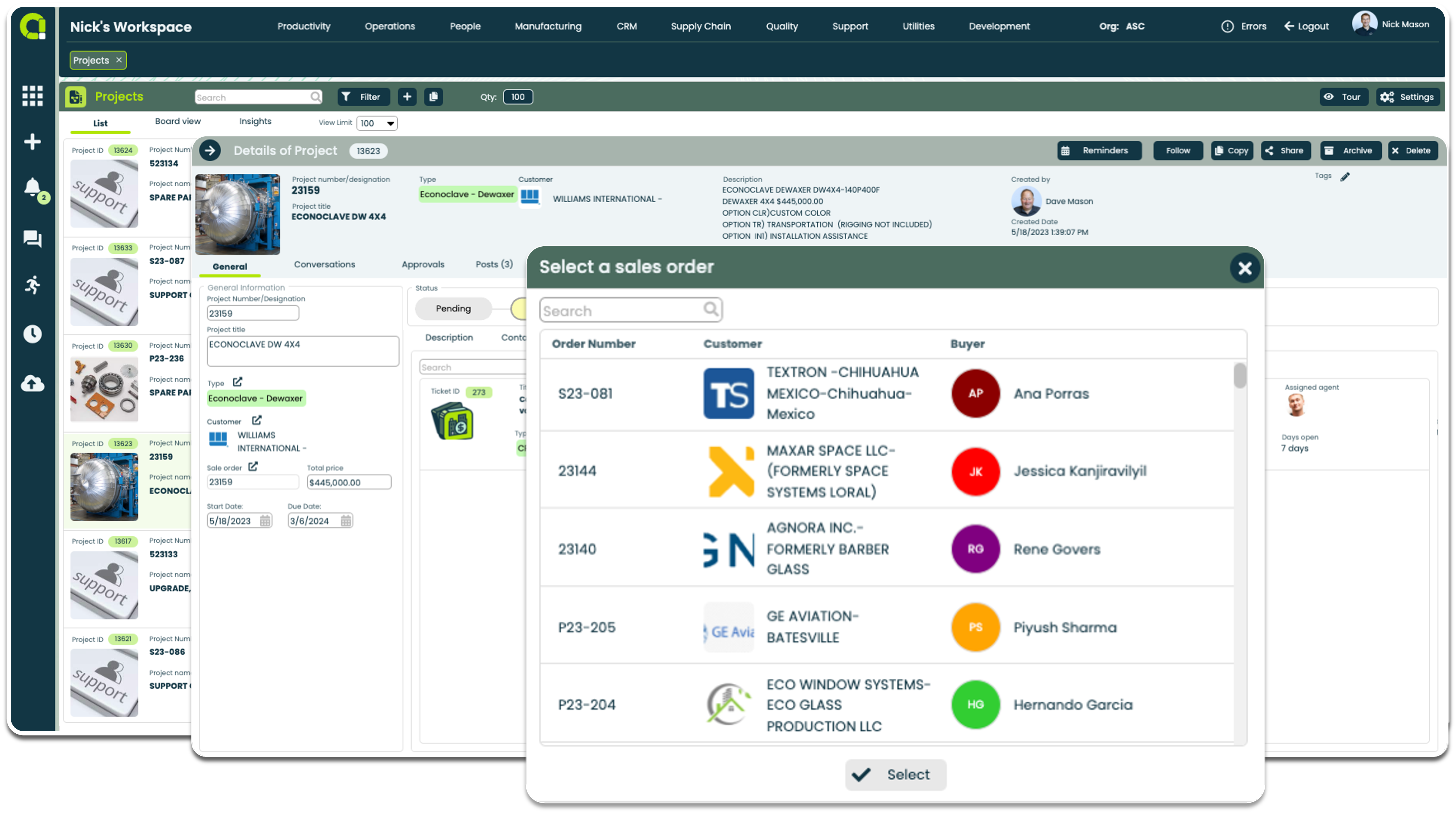Click the Archive button
Image resolution: width=1456 pixels, height=813 pixels.
(x=1350, y=150)
